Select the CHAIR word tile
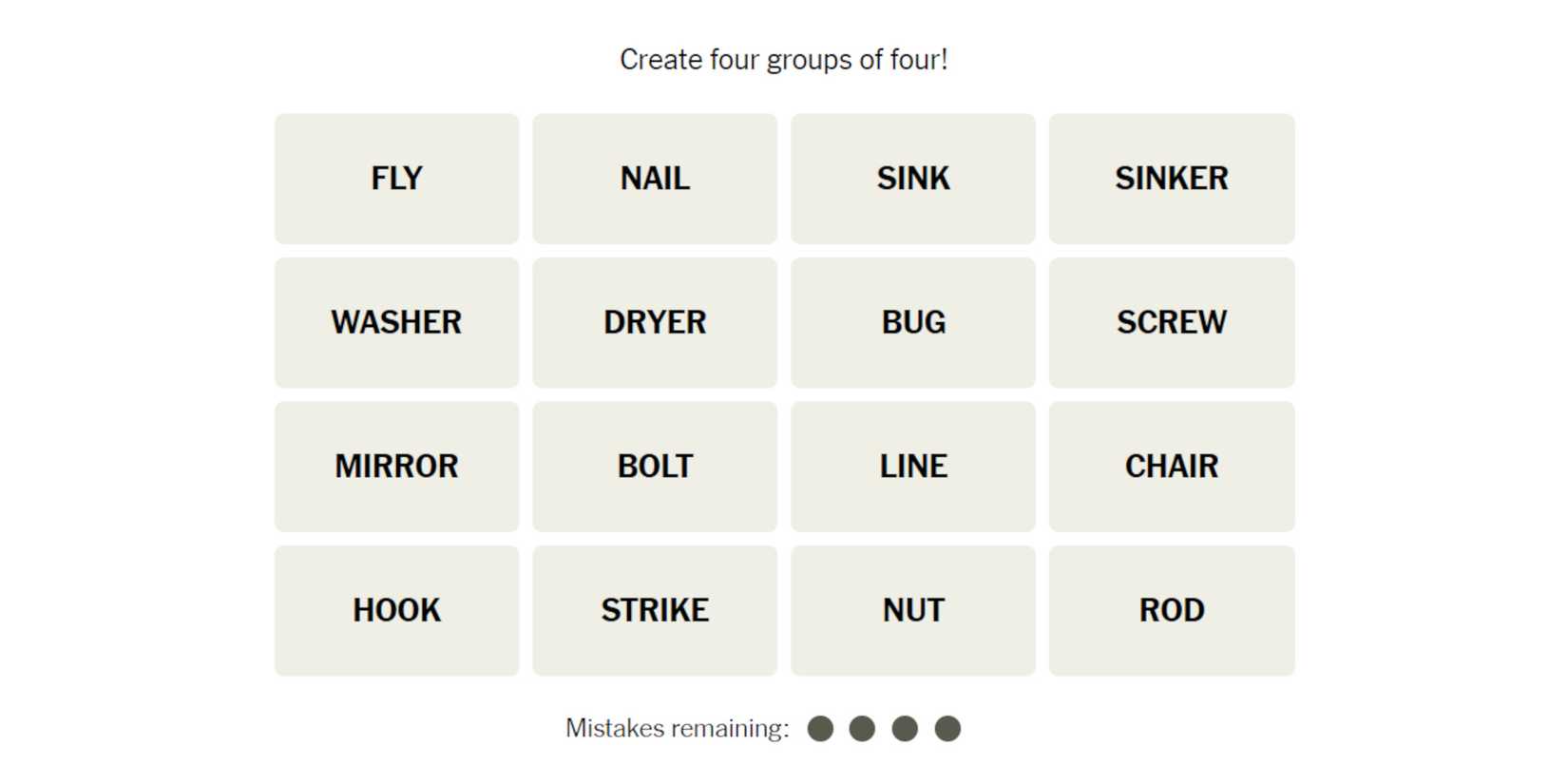Viewport: 1568px width, 784px height. pos(1171,467)
